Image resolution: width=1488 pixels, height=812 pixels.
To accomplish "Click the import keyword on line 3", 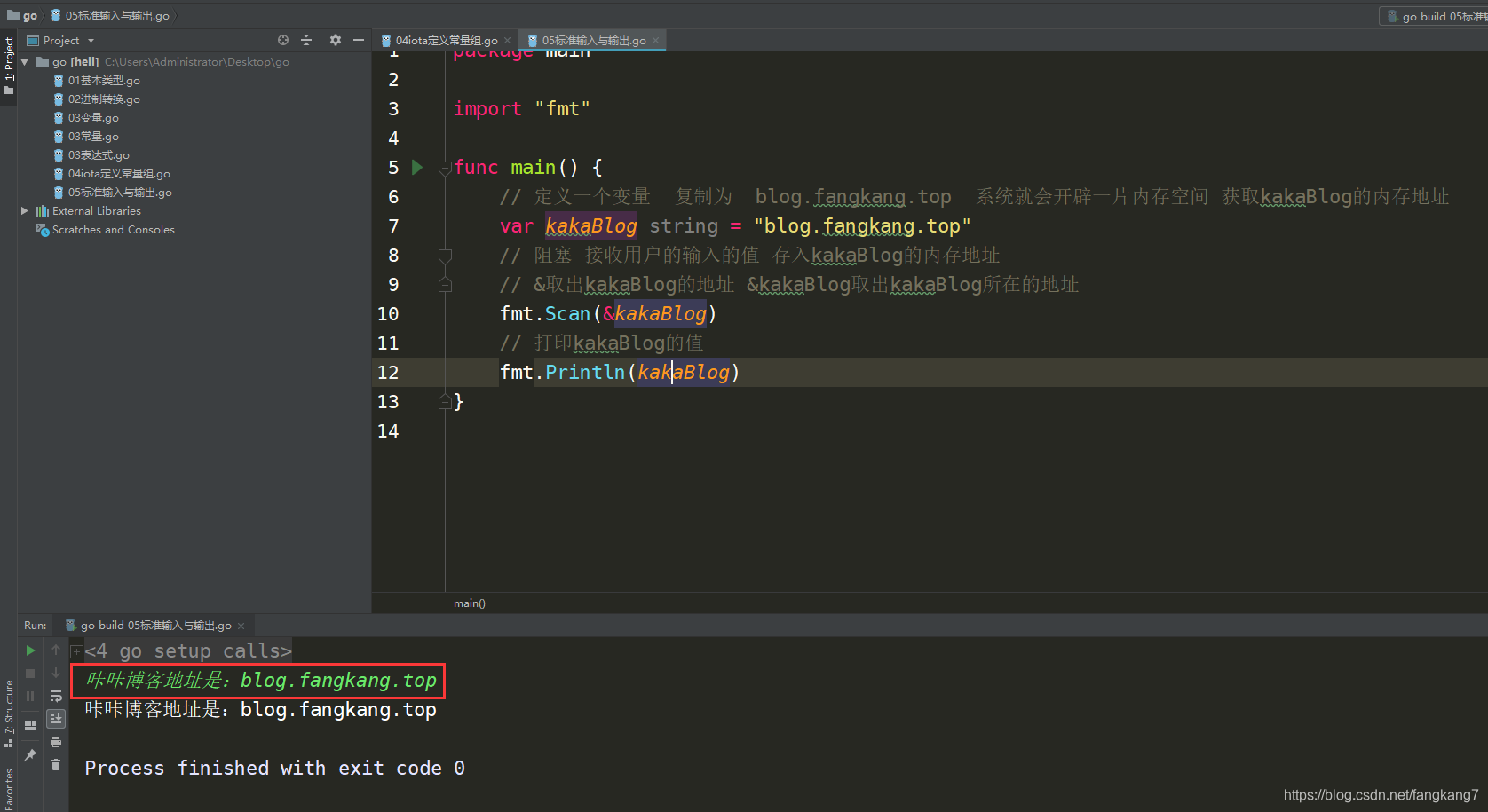I will [487, 109].
